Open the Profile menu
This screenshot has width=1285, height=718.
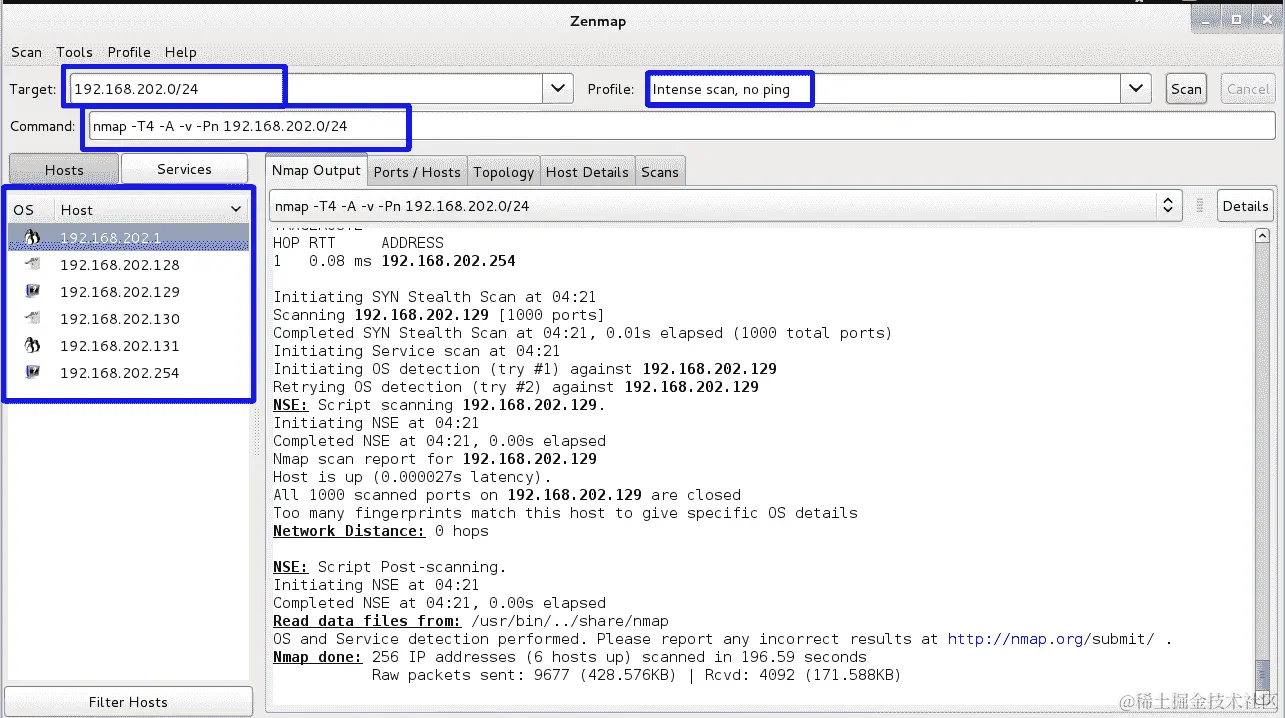click(129, 52)
